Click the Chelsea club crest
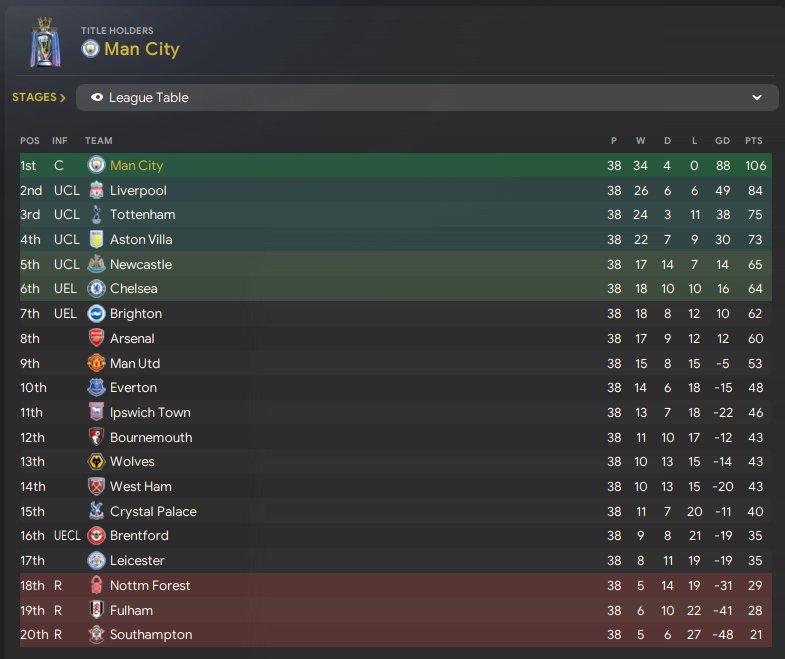 [x=96, y=288]
